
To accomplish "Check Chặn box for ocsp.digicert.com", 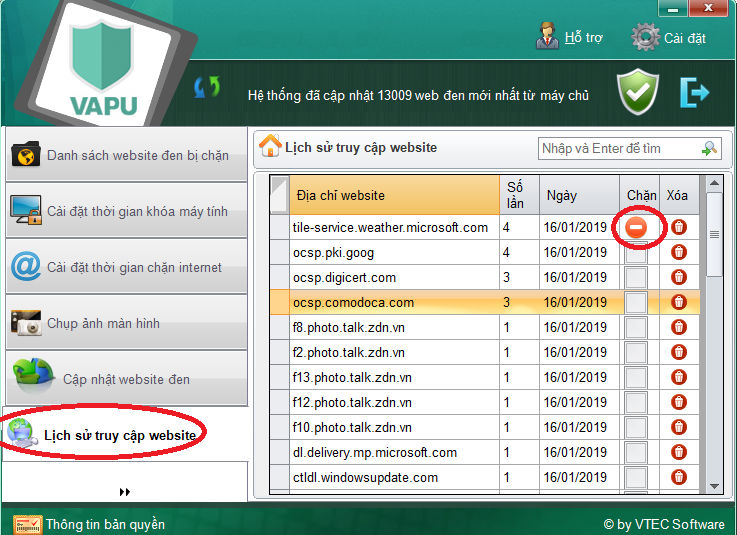I will (x=636, y=277).
